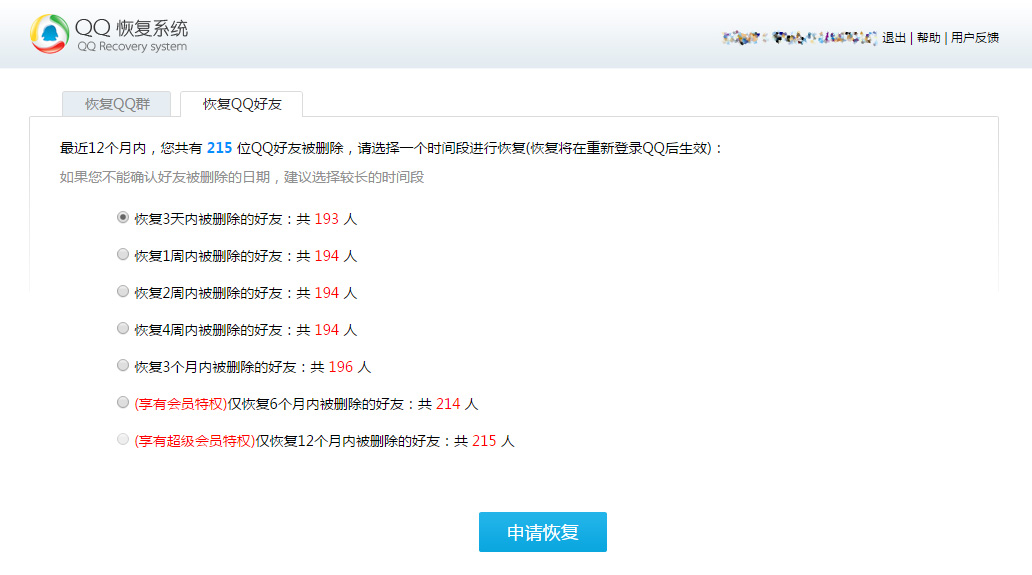Click the QQ penguin logo icon

click(x=49, y=34)
